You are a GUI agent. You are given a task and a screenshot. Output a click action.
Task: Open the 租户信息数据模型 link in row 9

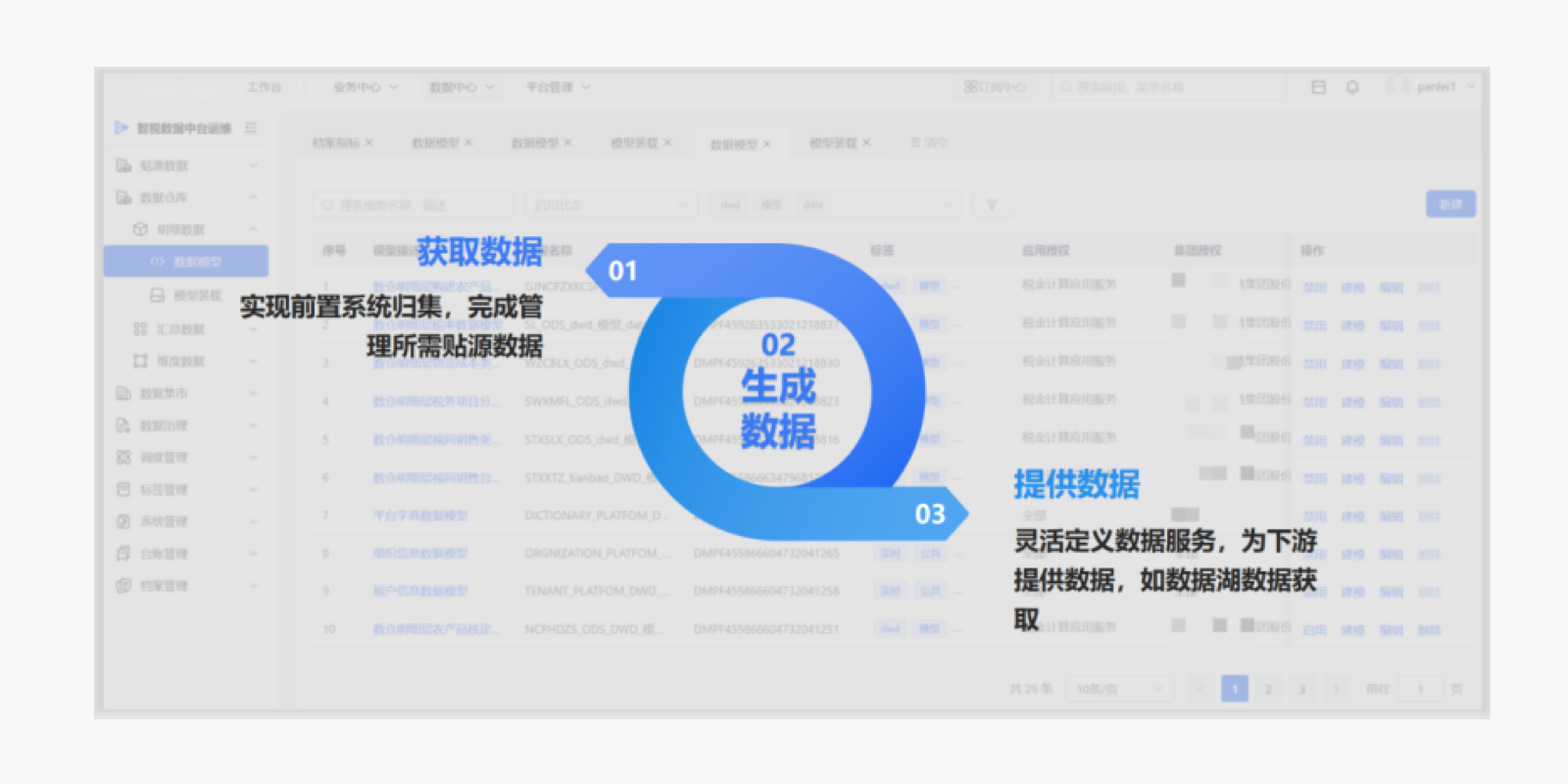pos(419,591)
